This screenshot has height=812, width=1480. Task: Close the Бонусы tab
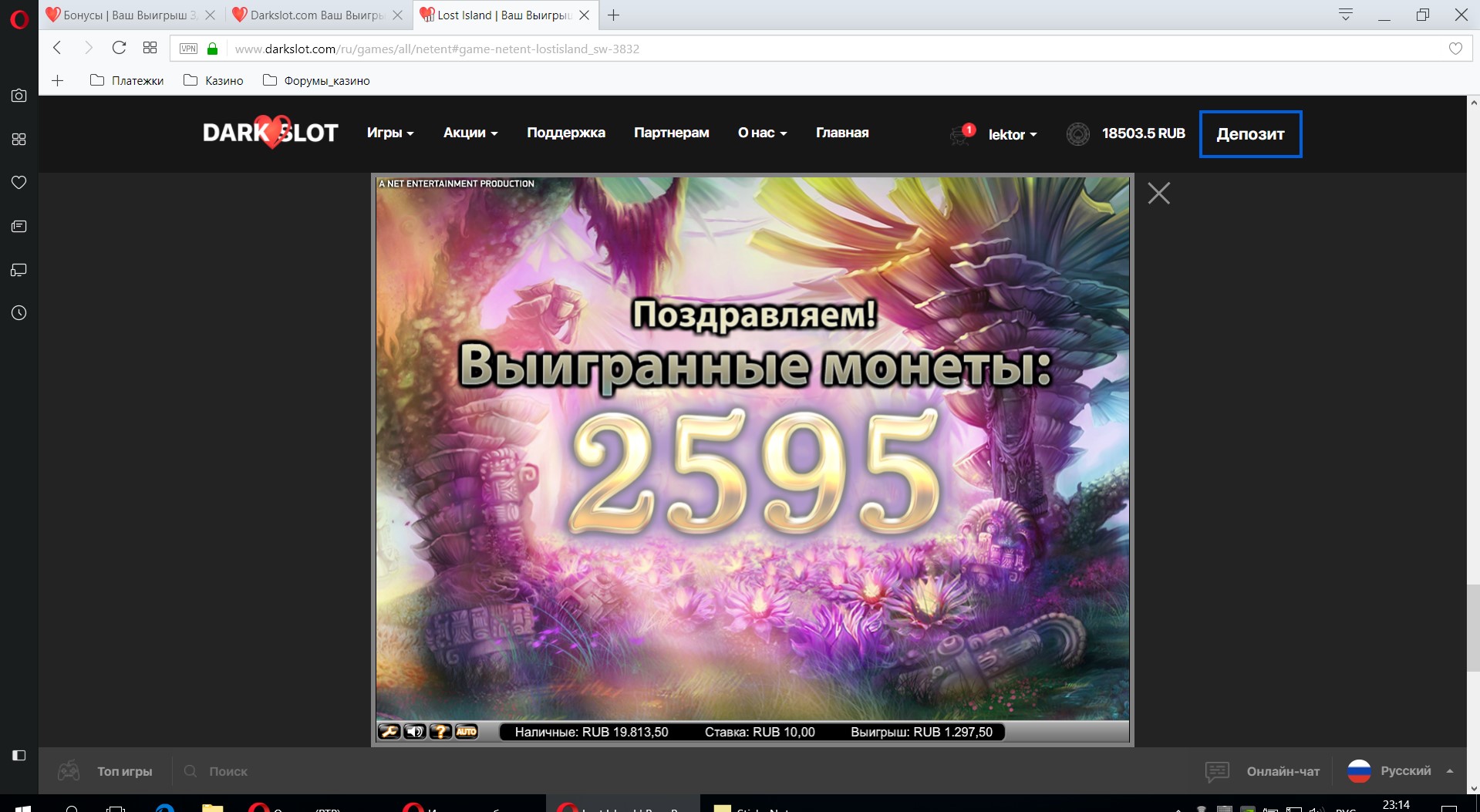tap(210, 15)
